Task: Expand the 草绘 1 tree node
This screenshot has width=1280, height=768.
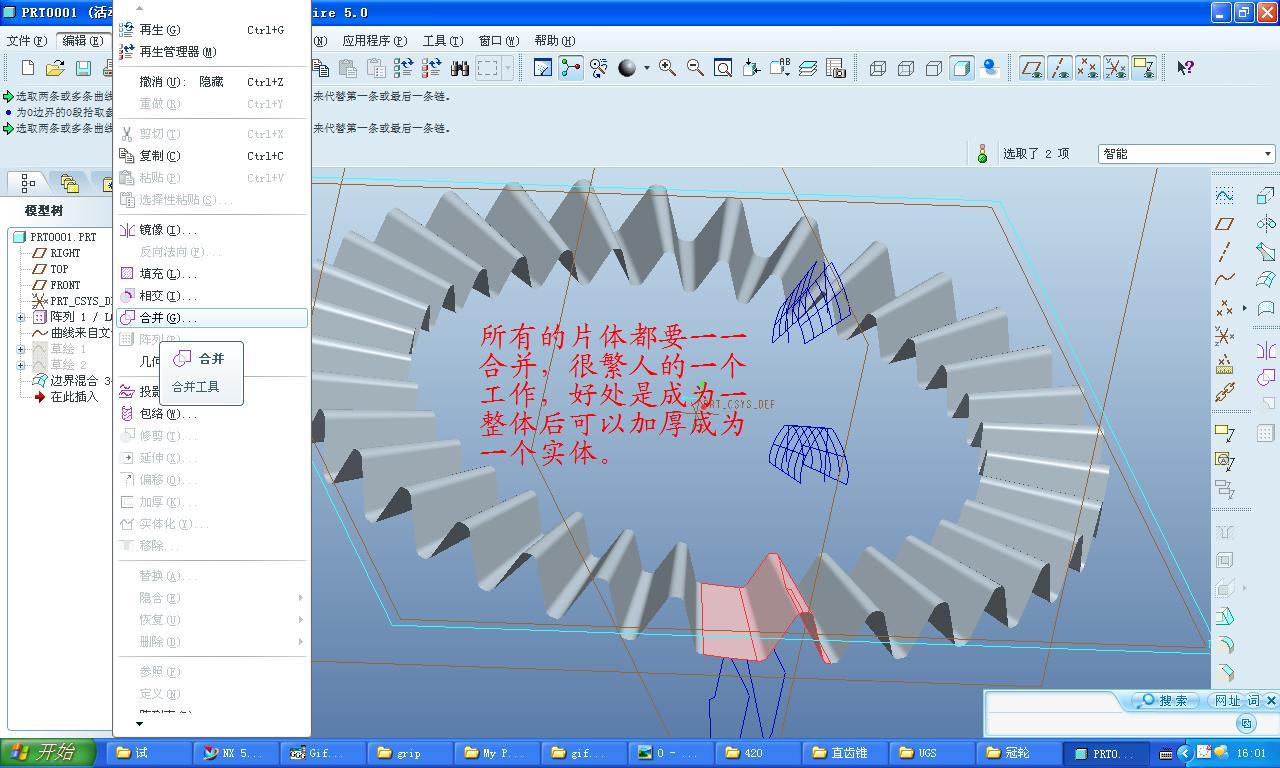Action: (21, 349)
